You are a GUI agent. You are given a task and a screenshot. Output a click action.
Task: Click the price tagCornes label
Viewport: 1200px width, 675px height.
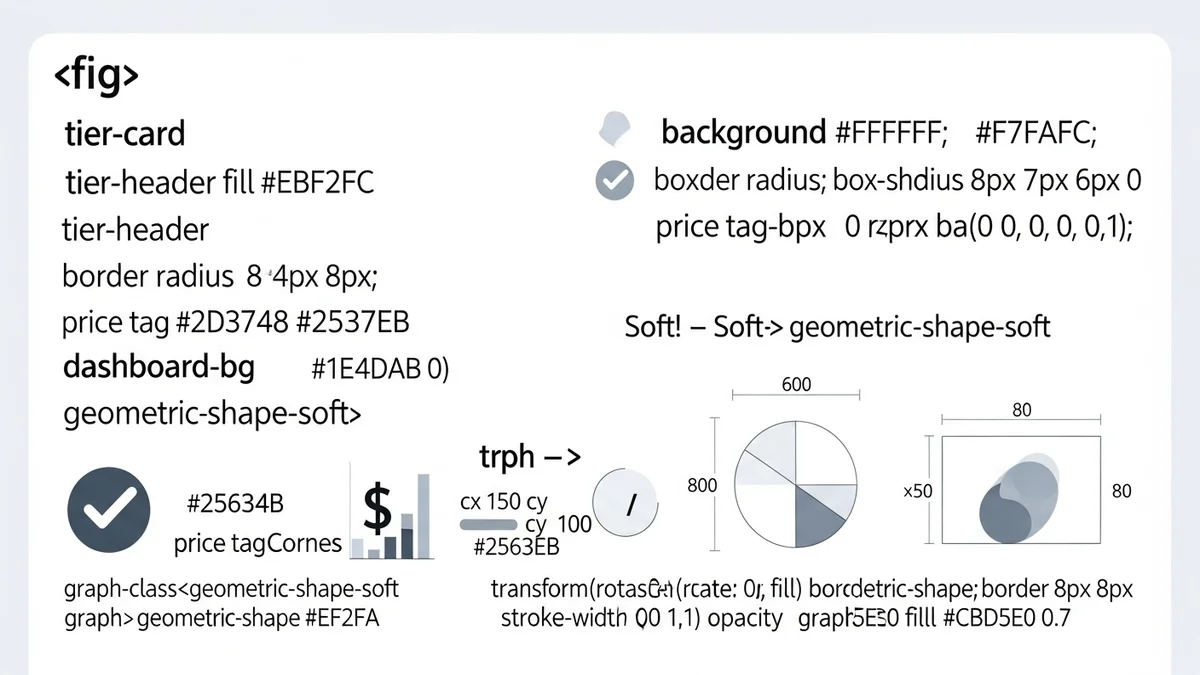(x=257, y=544)
